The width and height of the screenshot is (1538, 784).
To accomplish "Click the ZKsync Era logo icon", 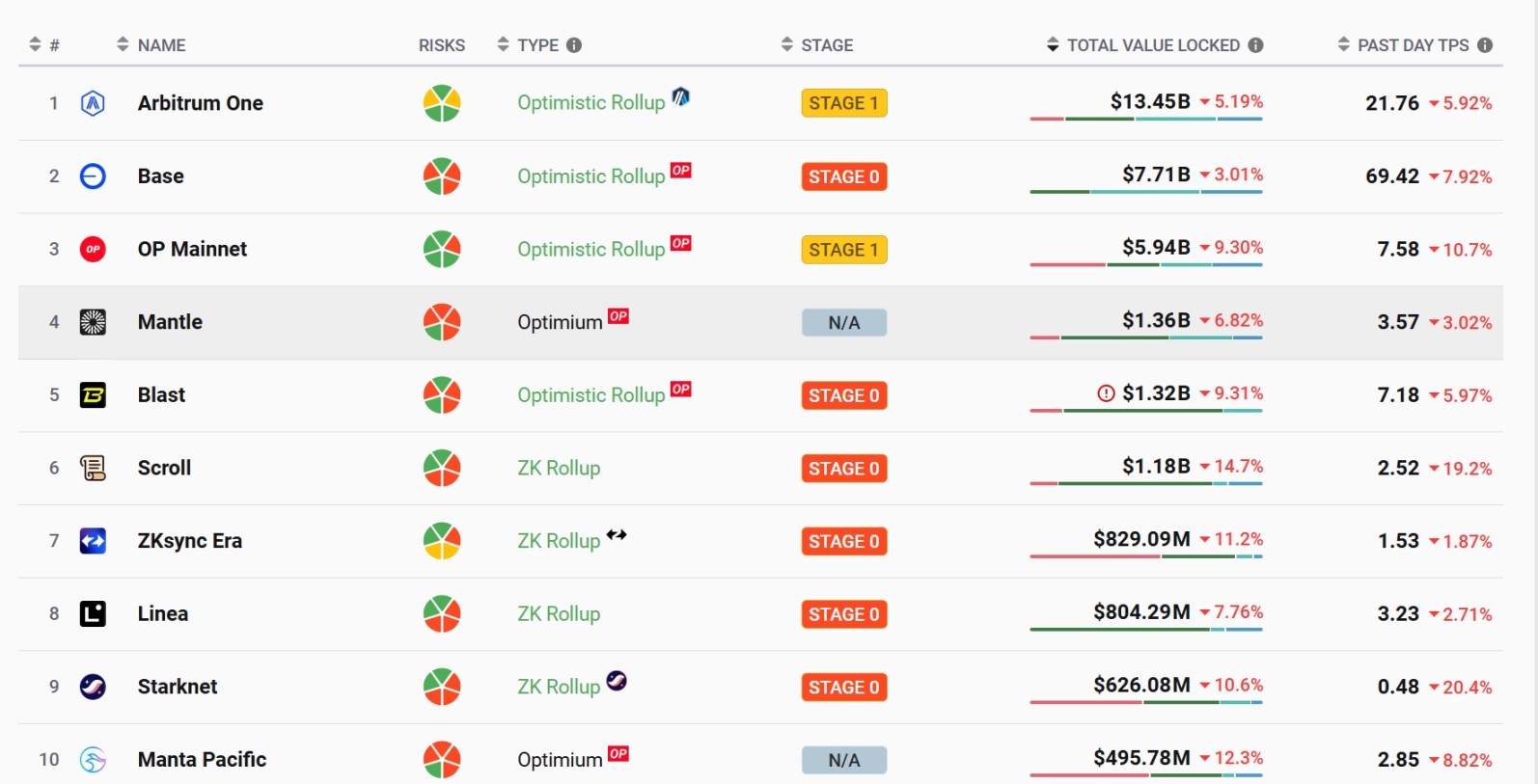I will click(93, 541).
